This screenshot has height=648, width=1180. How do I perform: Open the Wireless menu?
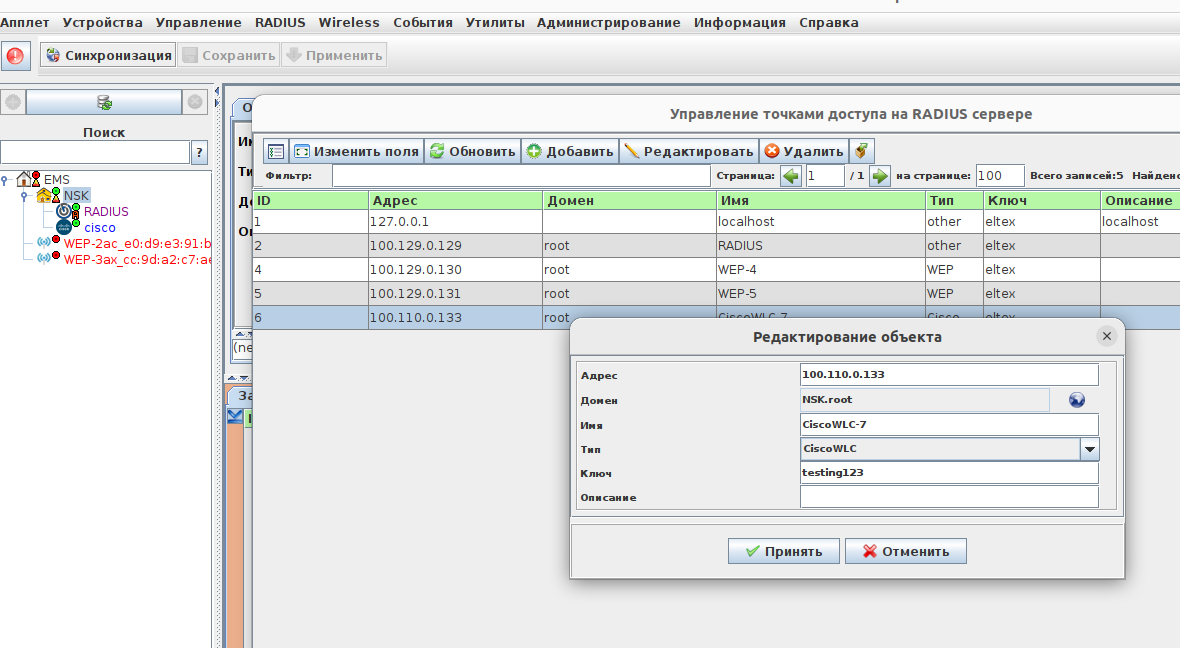click(x=349, y=23)
